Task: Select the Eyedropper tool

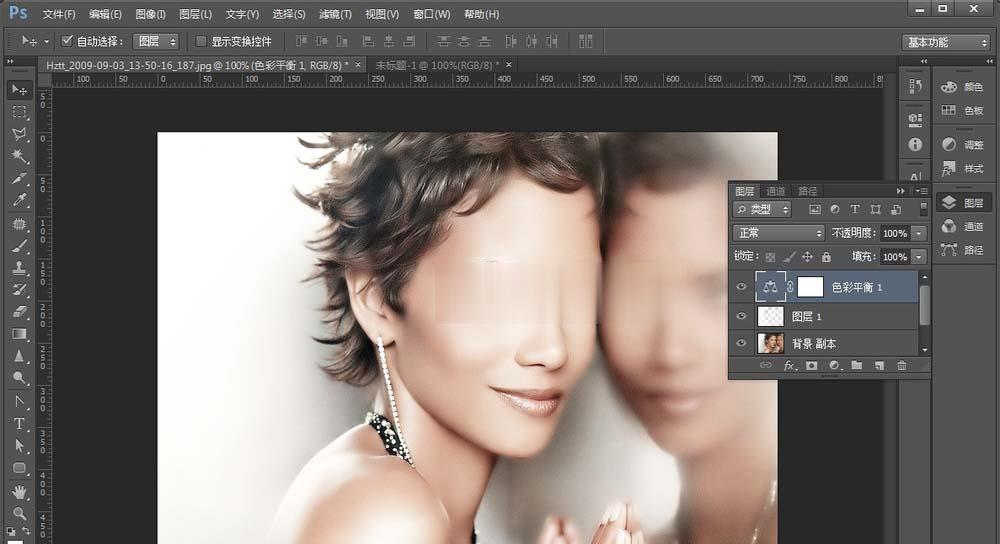Action: [19, 200]
